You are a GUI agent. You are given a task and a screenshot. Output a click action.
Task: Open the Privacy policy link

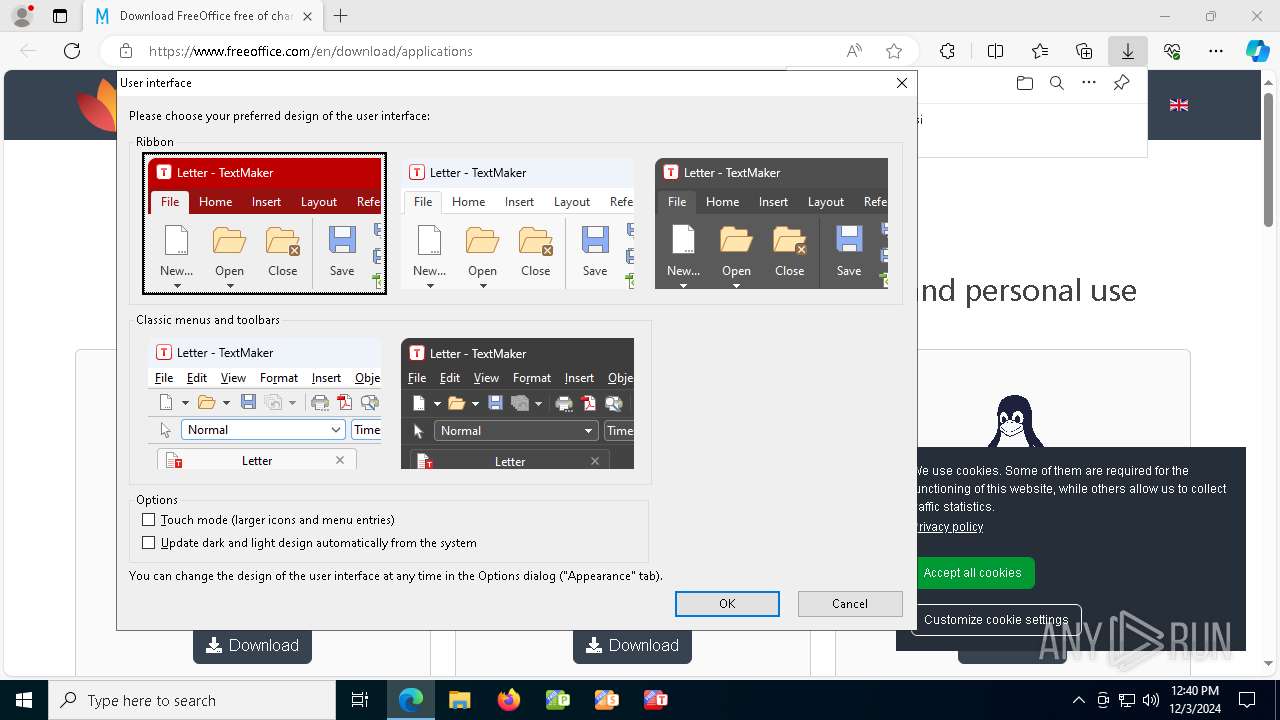(950, 527)
